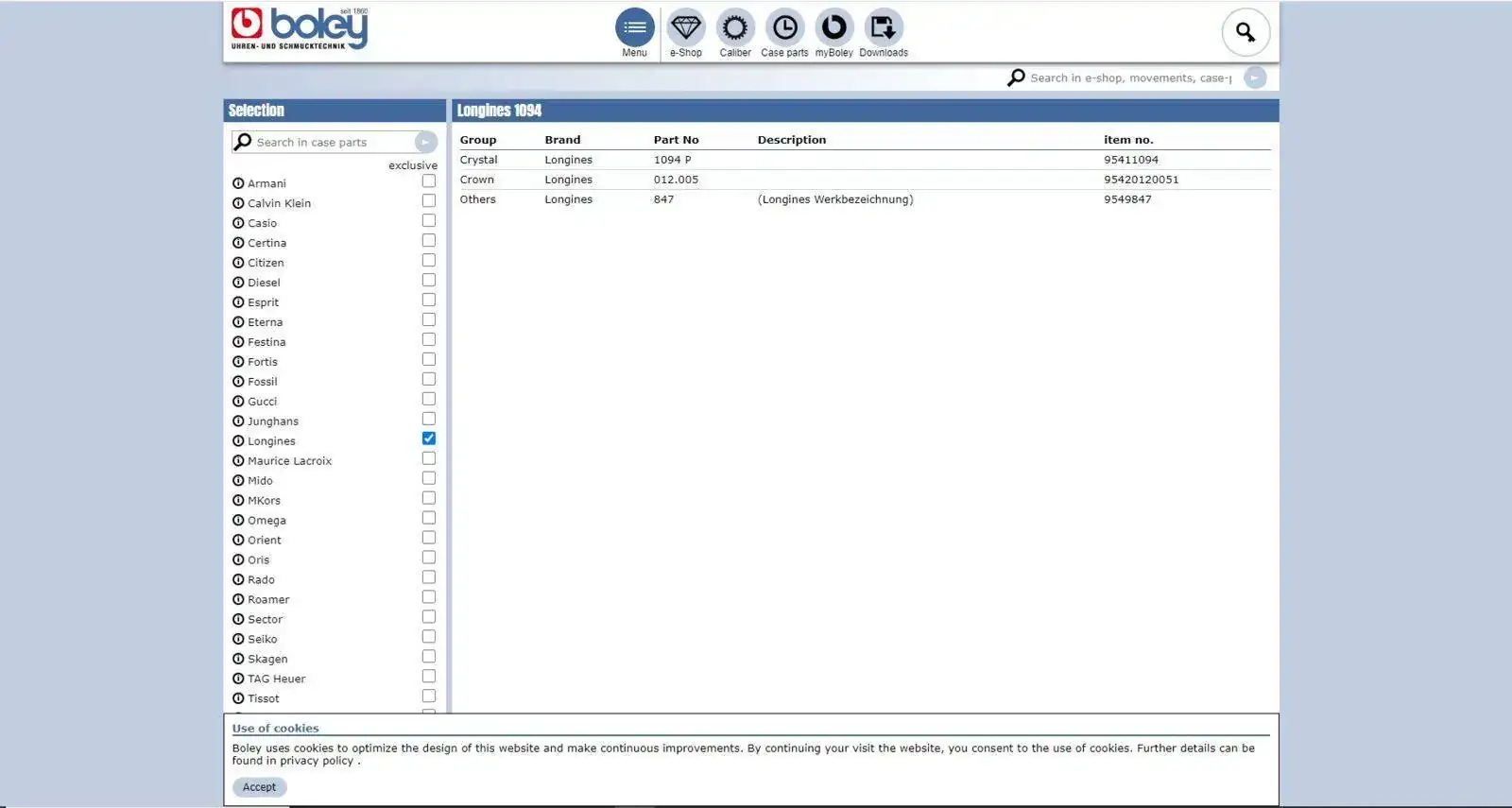The image size is (1512, 808).
Task: Open the e-Shop diamond icon
Action: [x=686, y=28]
